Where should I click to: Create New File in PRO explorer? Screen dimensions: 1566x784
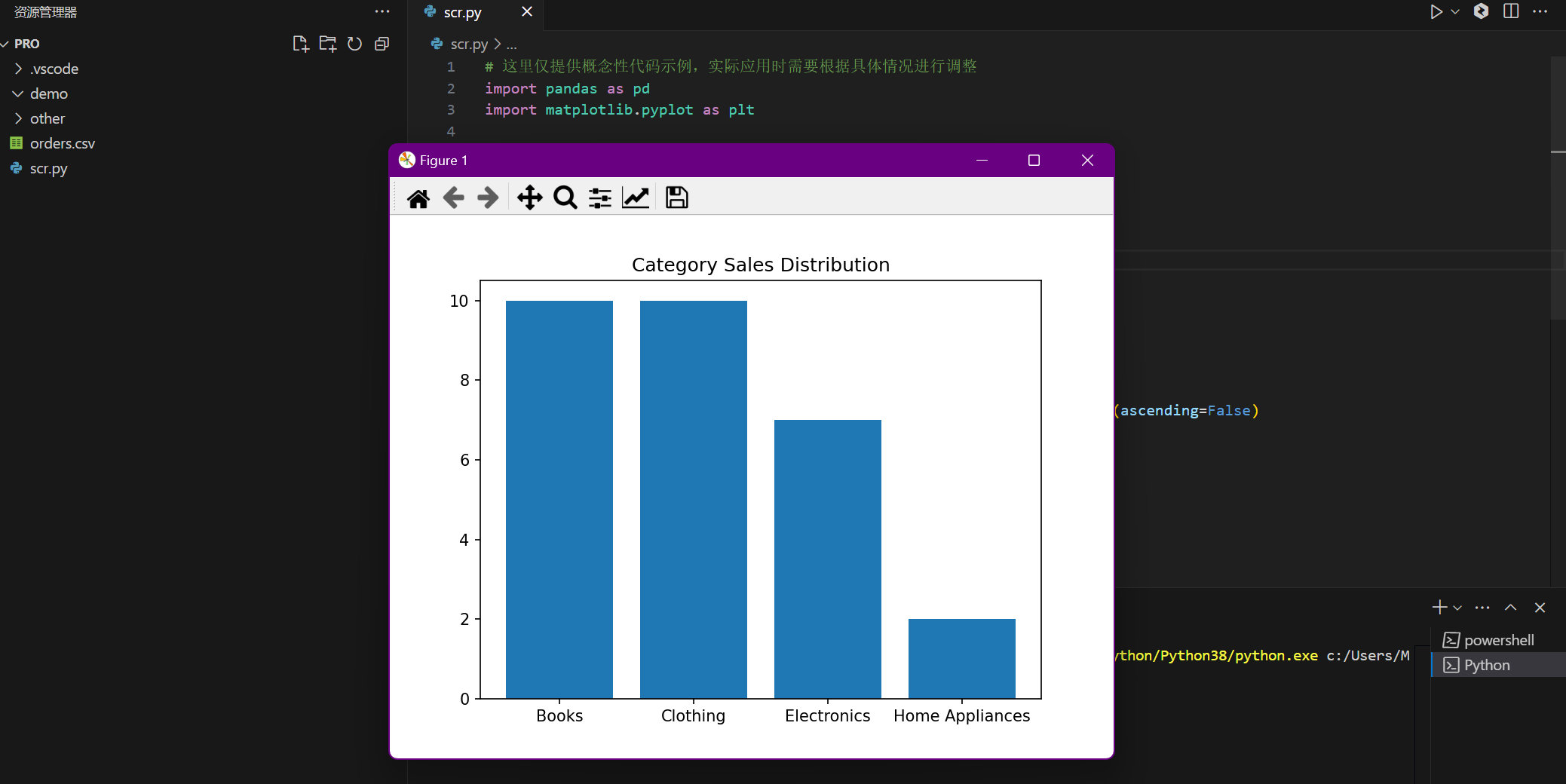[x=301, y=44]
